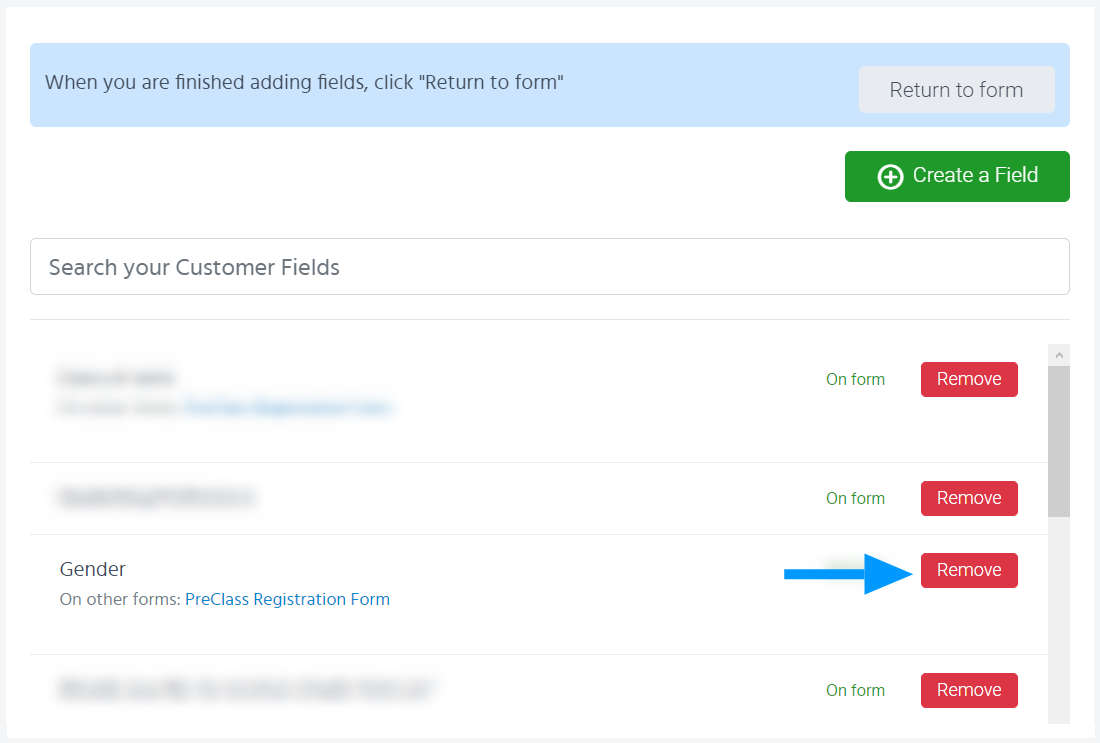Click the field list scrollbar thumb
Viewport: 1100px width, 743px height.
pyautogui.click(x=1059, y=440)
